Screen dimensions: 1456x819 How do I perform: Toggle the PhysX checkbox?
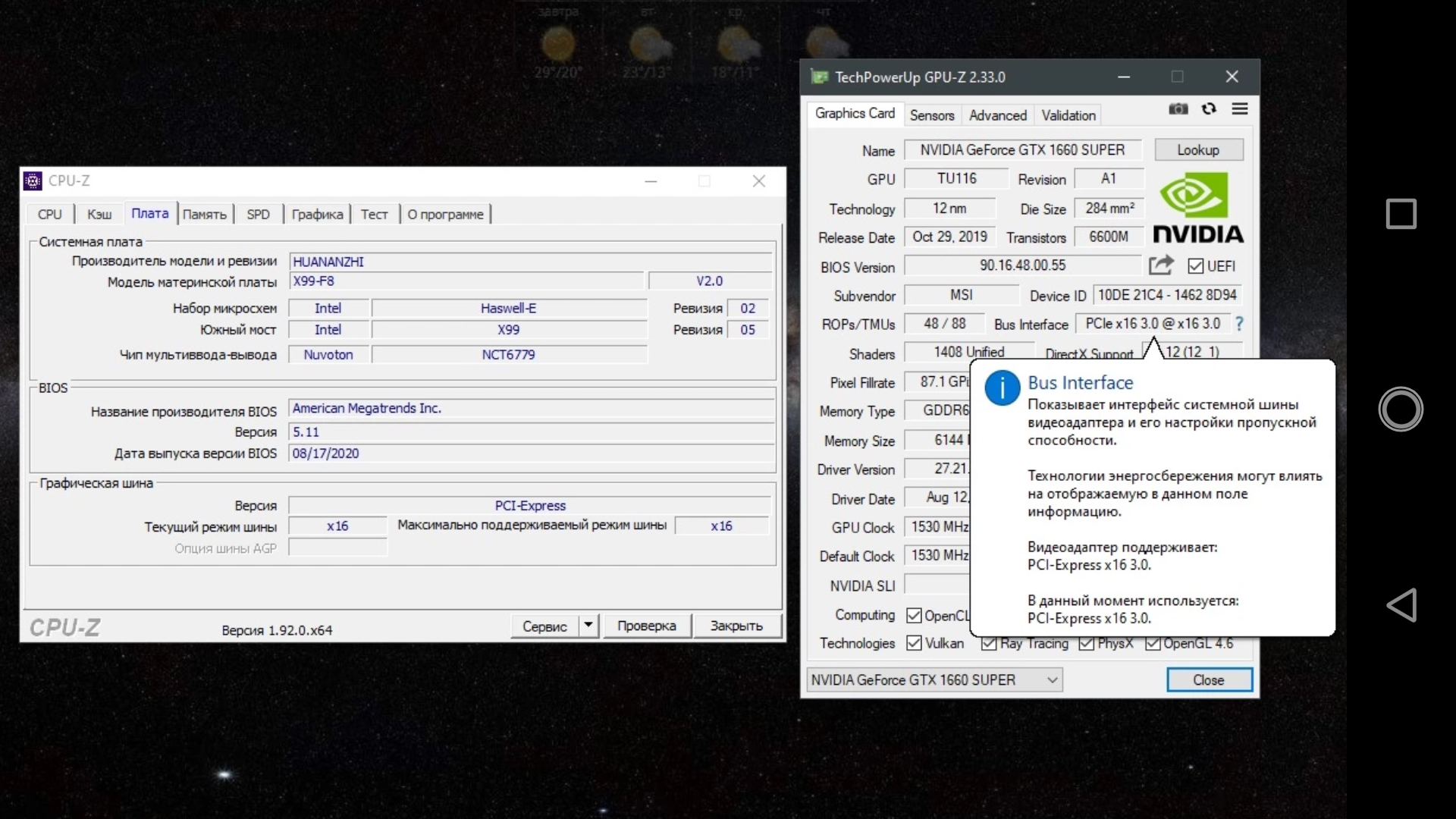pos(1087,644)
